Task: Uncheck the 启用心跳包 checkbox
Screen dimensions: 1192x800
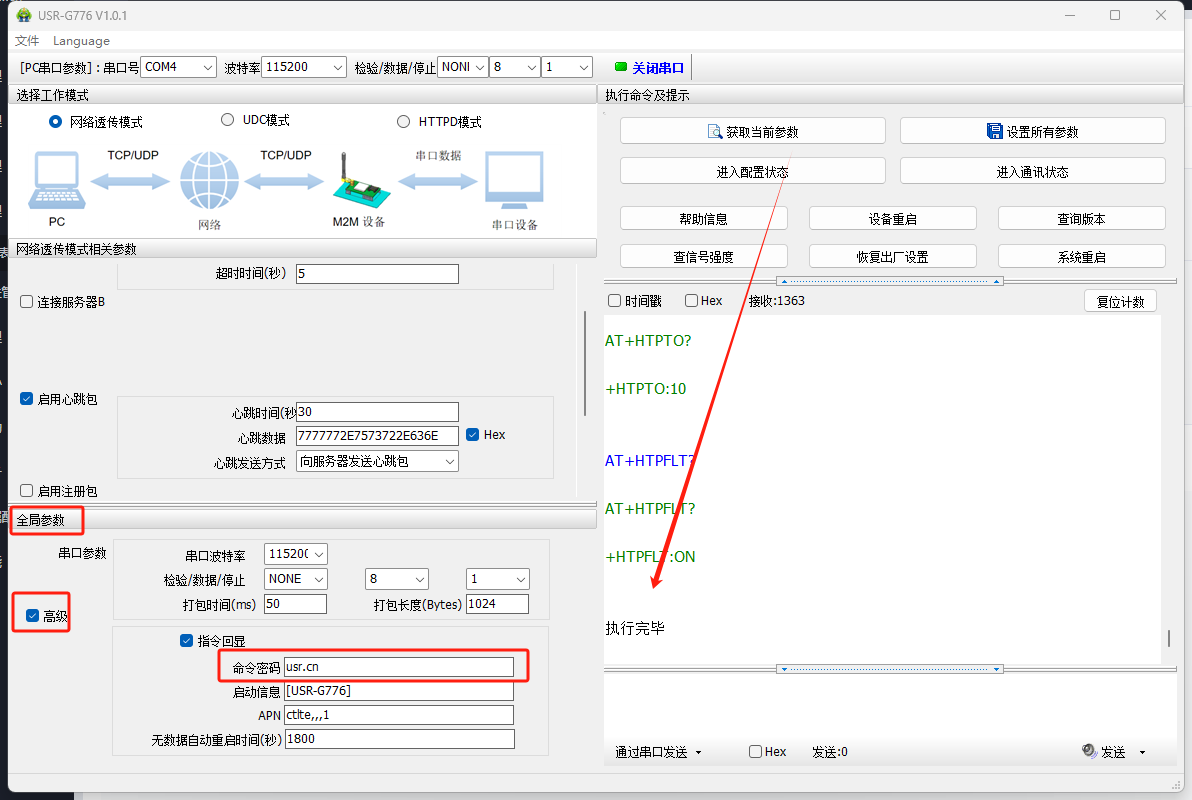Action: point(27,399)
